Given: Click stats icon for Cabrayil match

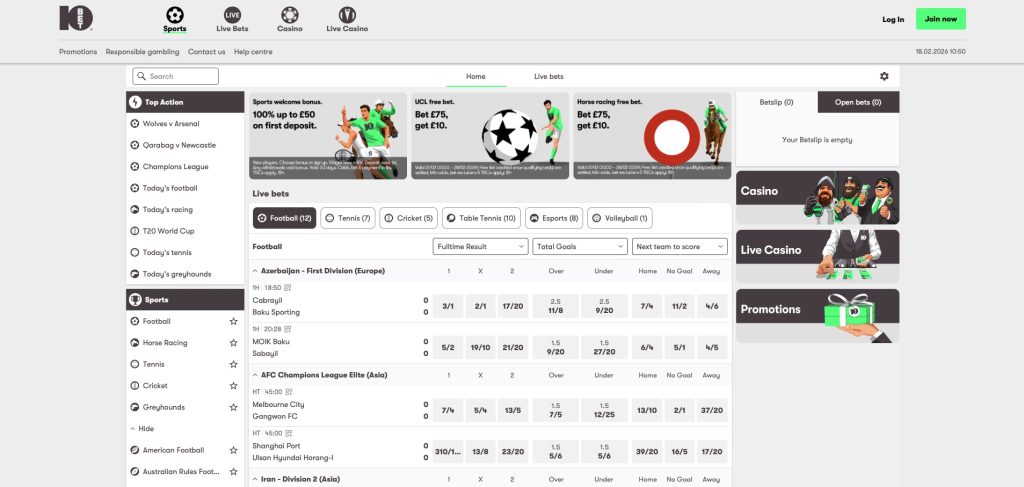Looking at the screenshot, I should click(288, 288).
